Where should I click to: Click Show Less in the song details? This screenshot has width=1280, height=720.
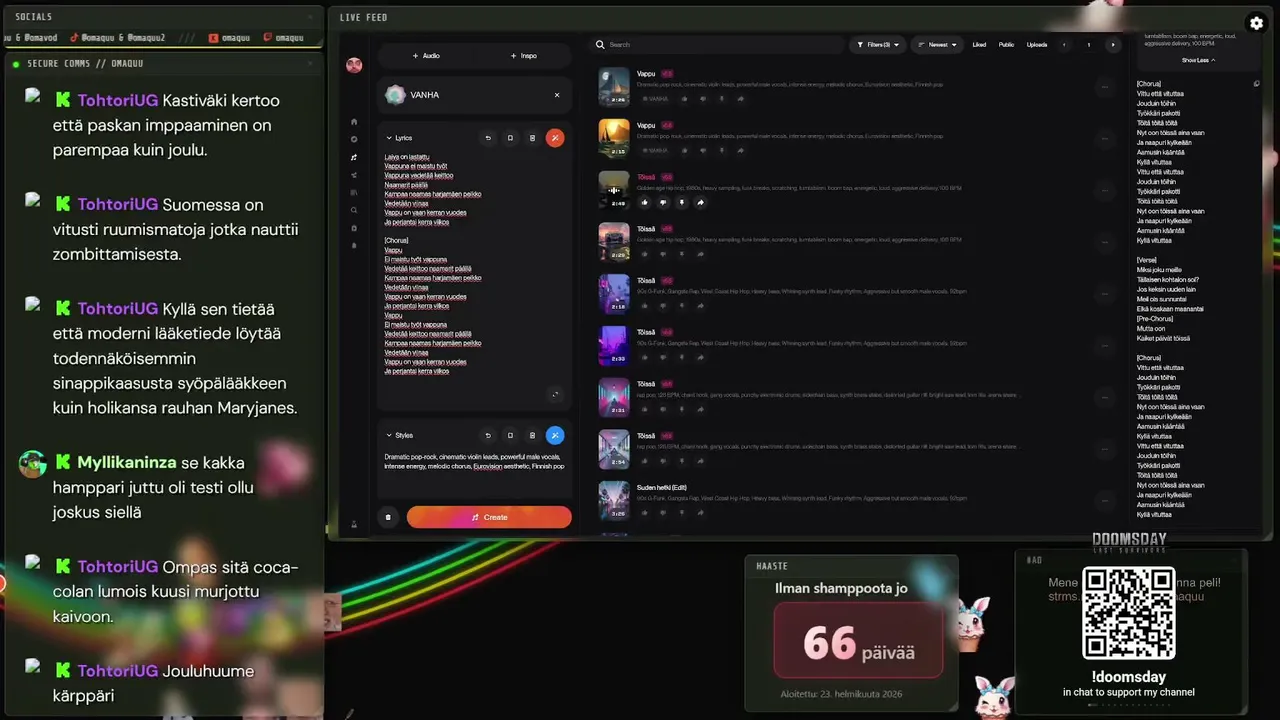1198,60
